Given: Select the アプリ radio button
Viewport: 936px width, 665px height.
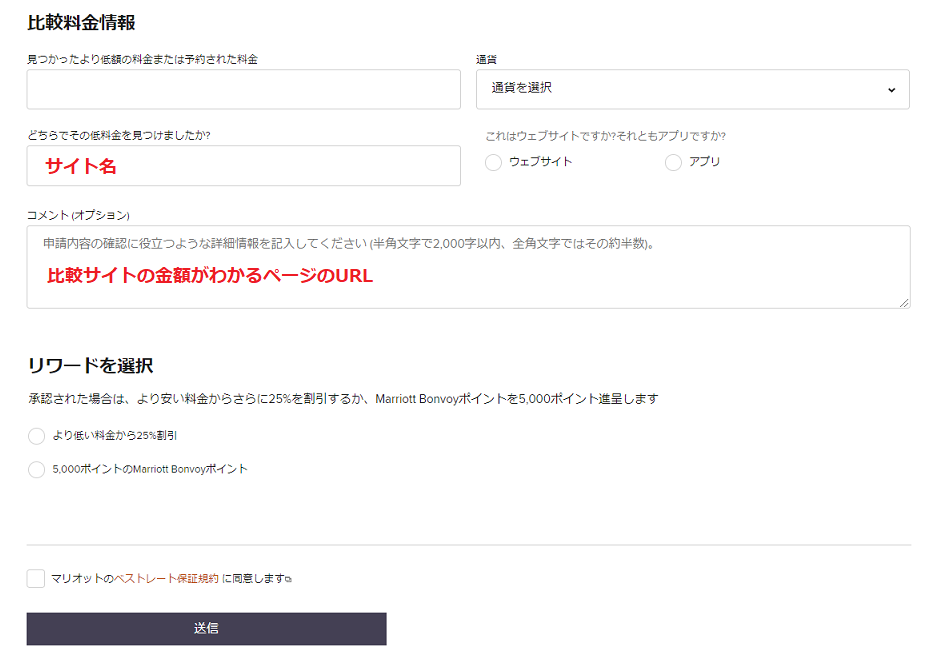Looking at the screenshot, I should pos(673,162).
